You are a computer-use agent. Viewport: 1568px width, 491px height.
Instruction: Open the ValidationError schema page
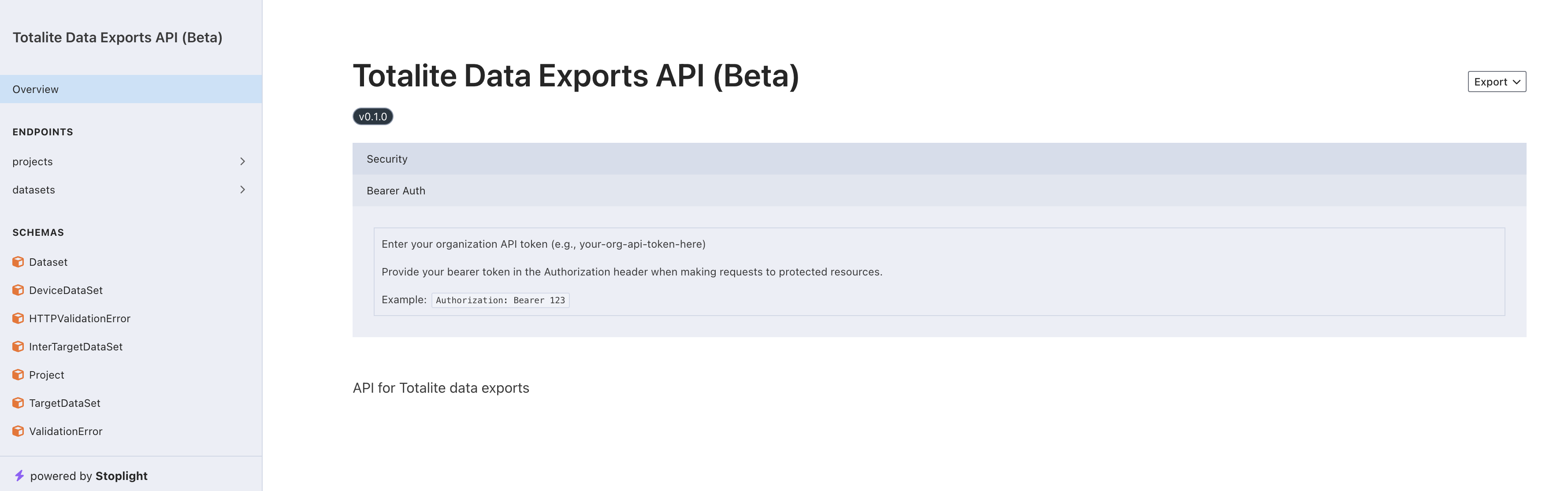tap(131, 431)
